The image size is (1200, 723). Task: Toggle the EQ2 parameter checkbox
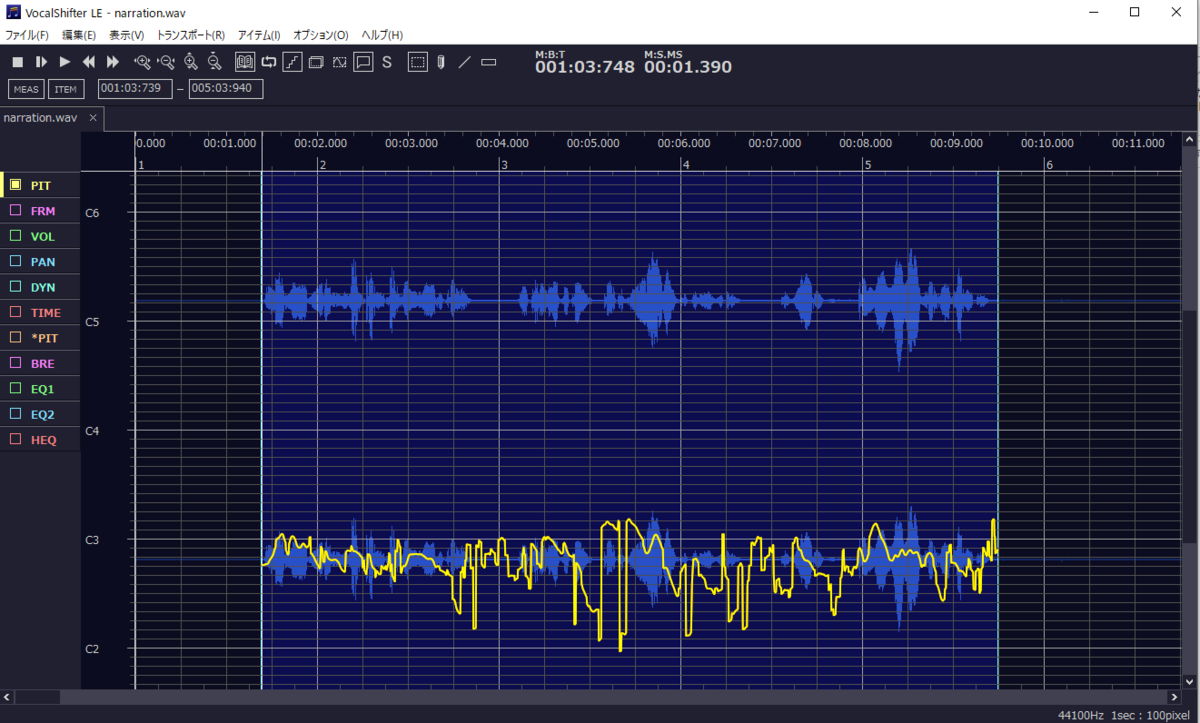(15, 414)
